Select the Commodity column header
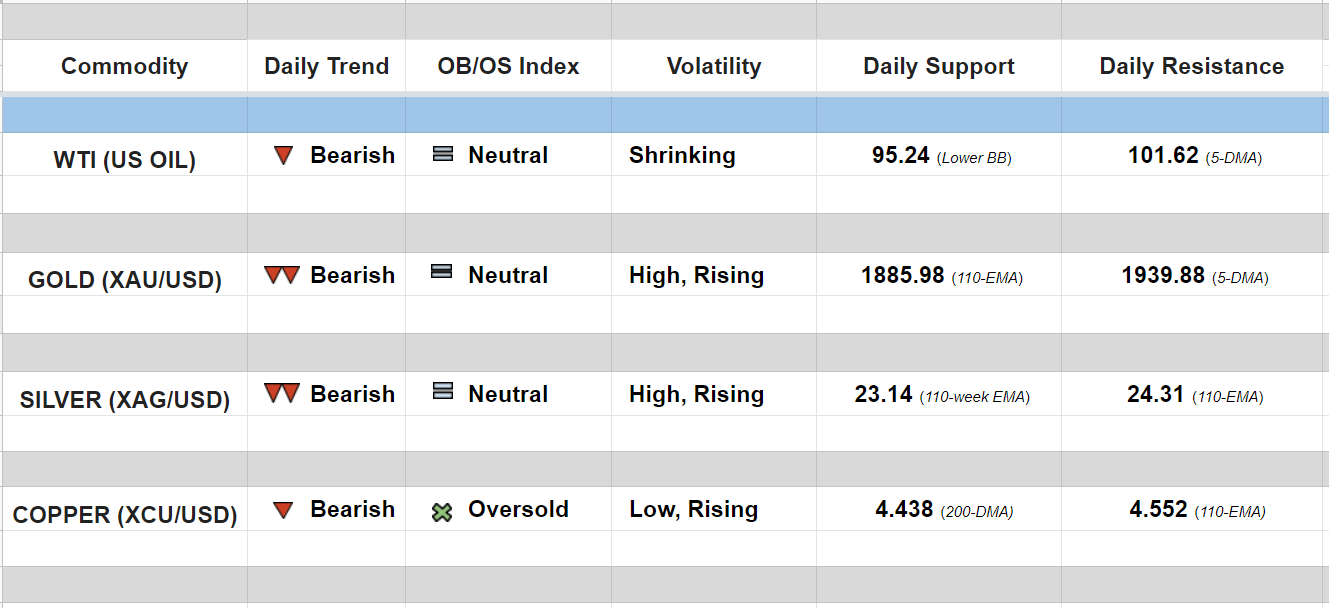The image size is (1329, 608). 124,66
